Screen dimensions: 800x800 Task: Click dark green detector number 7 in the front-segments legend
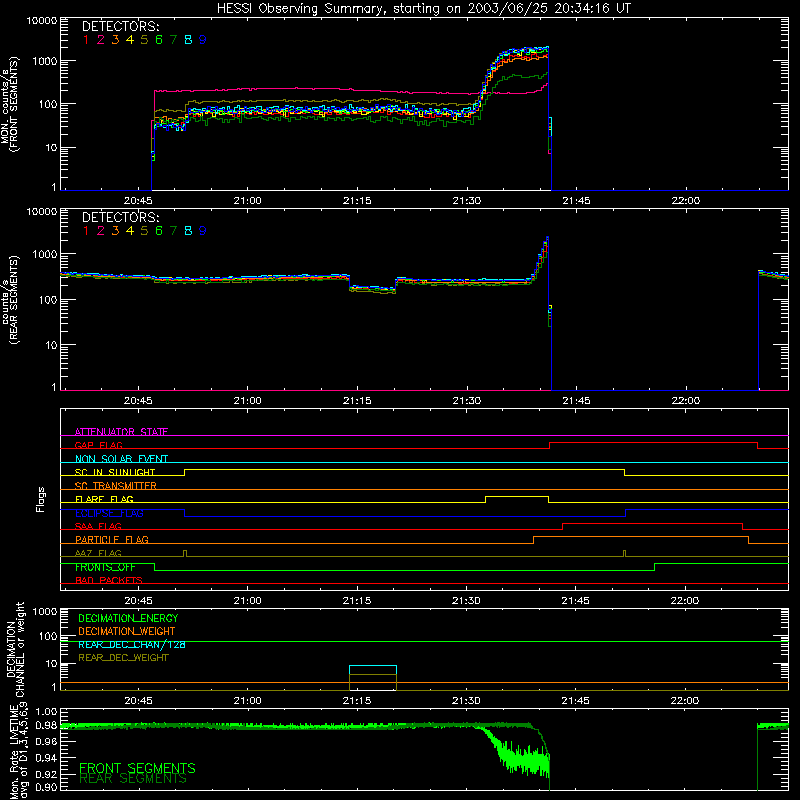pos(173,40)
